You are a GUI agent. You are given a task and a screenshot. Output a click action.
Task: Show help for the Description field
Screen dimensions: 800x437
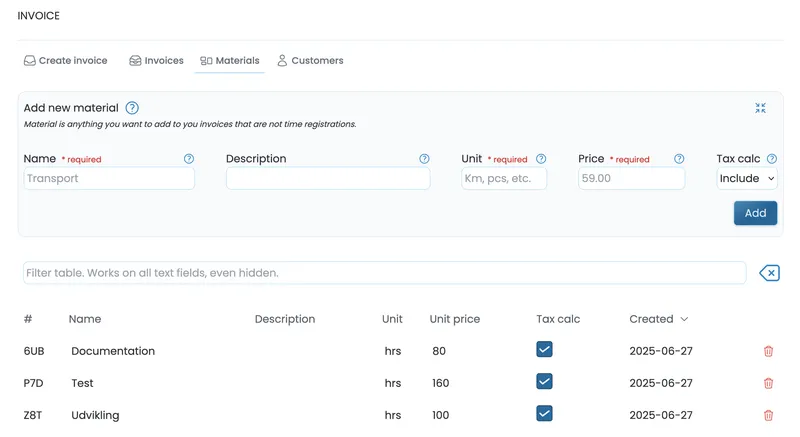pyautogui.click(x=424, y=159)
